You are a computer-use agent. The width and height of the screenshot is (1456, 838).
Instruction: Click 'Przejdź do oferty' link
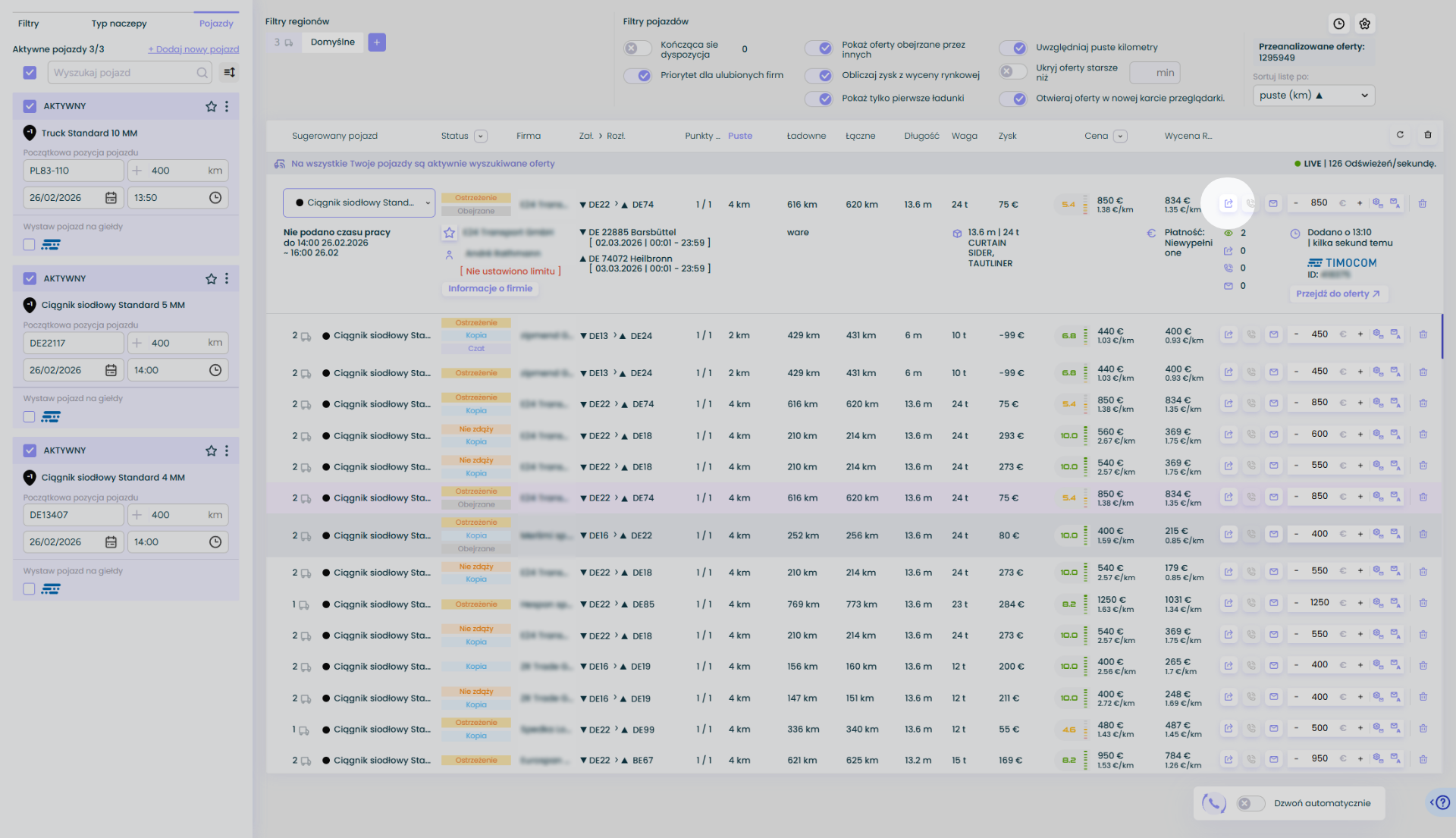point(1338,294)
